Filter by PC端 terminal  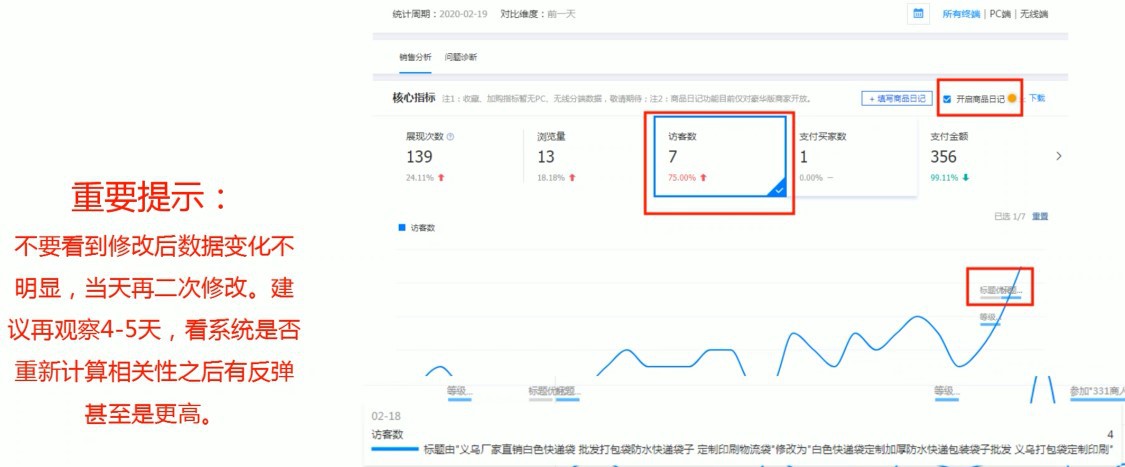click(1000, 14)
